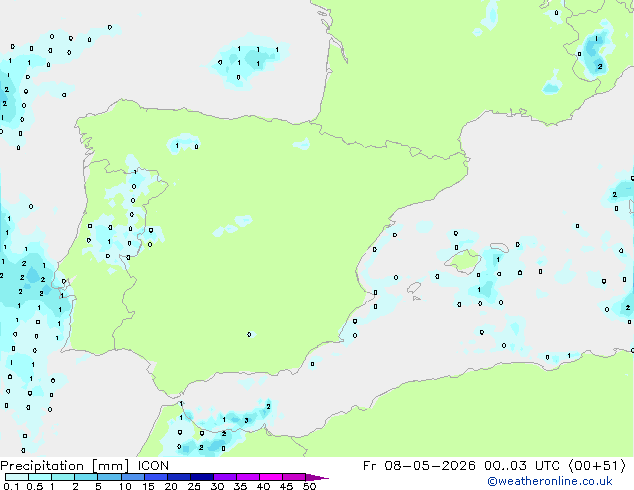The height and width of the screenshot is (490, 634).
Task: Pick the 0.5–1 mm legend swatch
Action: click(40, 477)
